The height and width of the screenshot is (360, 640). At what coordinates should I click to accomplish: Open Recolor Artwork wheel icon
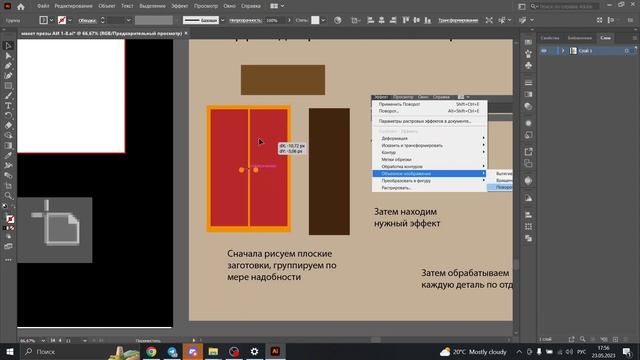tap(338, 20)
